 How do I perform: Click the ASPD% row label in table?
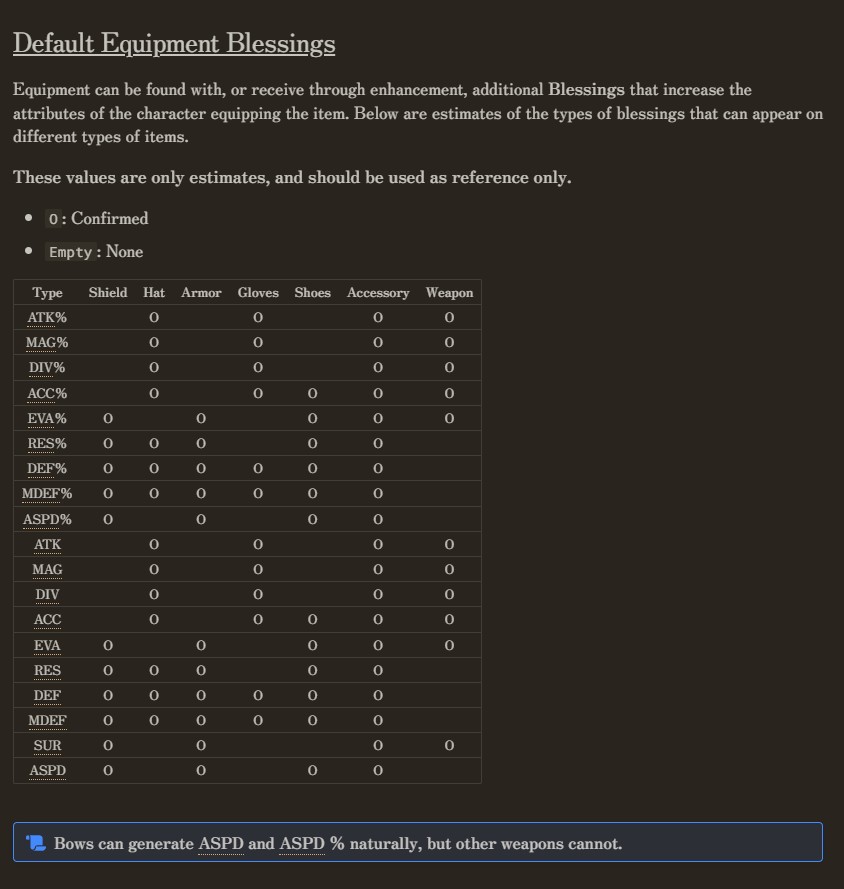[47, 519]
